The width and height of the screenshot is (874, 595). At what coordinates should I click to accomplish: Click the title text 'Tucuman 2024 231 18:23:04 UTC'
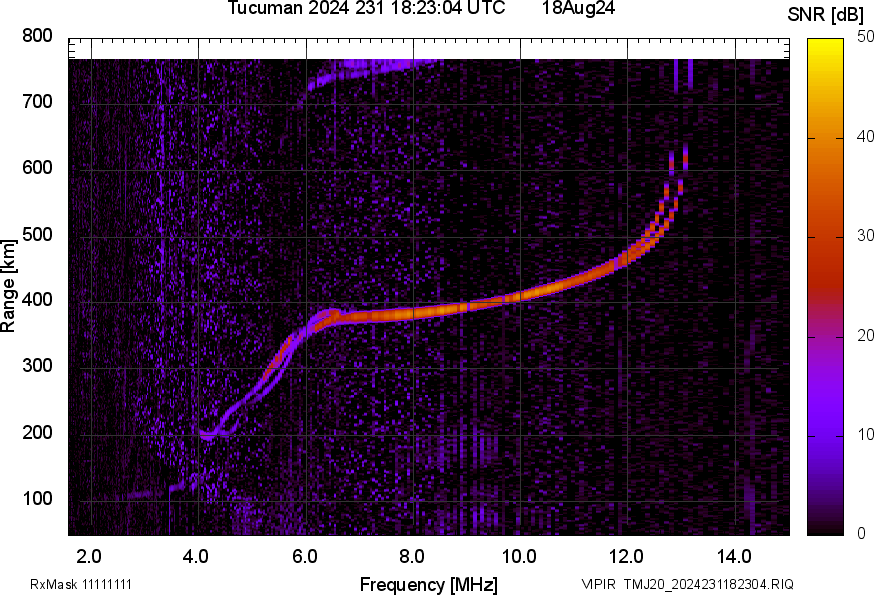pos(366,8)
